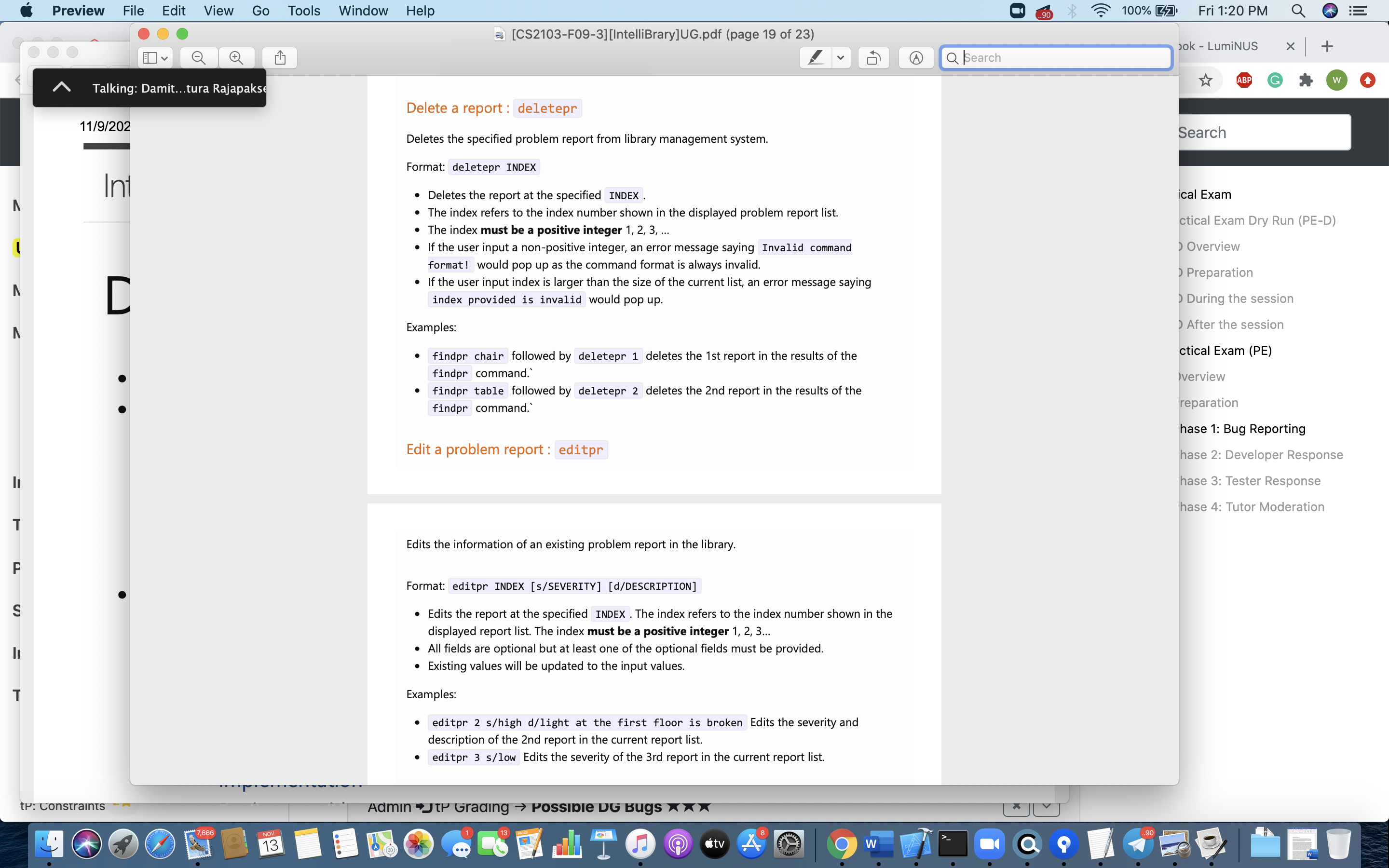Open the Extensions puzzle piece icon
The height and width of the screenshot is (868, 1389).
coord(1306,81)
